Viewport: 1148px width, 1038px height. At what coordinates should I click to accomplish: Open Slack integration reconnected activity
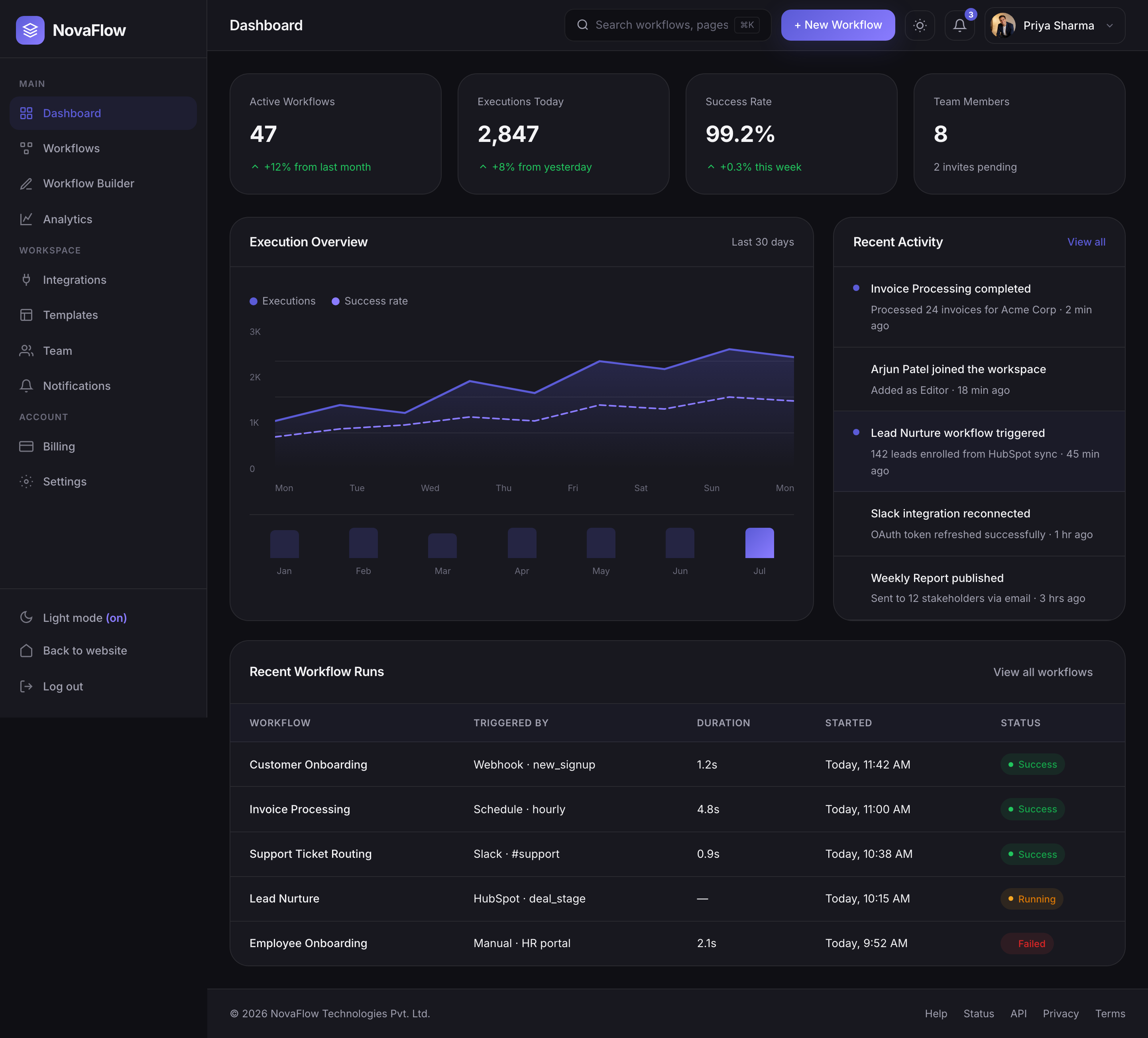click(979, 524)
